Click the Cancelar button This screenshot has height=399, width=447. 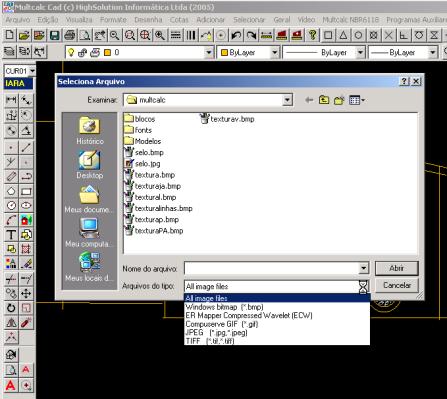point(396,286)
